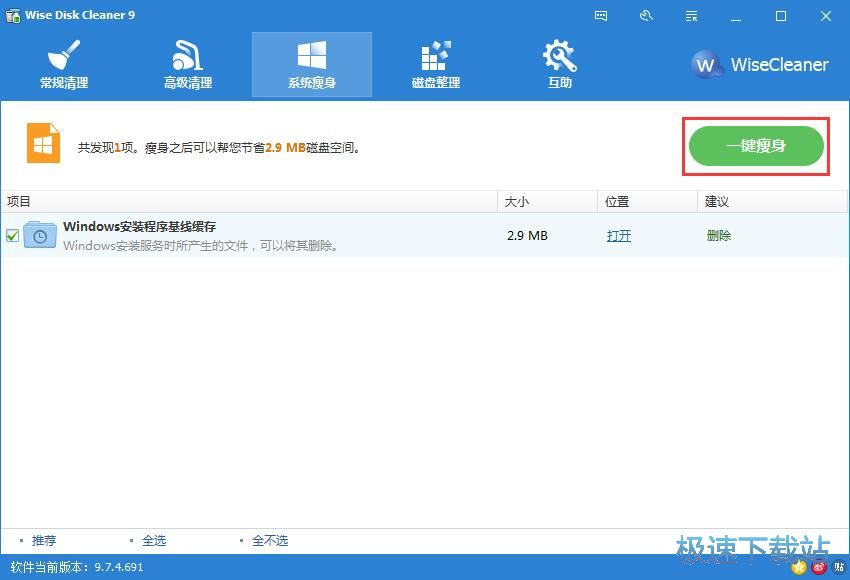Click the 位置 column header
Viewport: 850px width, 580px height.
tap(647, 202)
